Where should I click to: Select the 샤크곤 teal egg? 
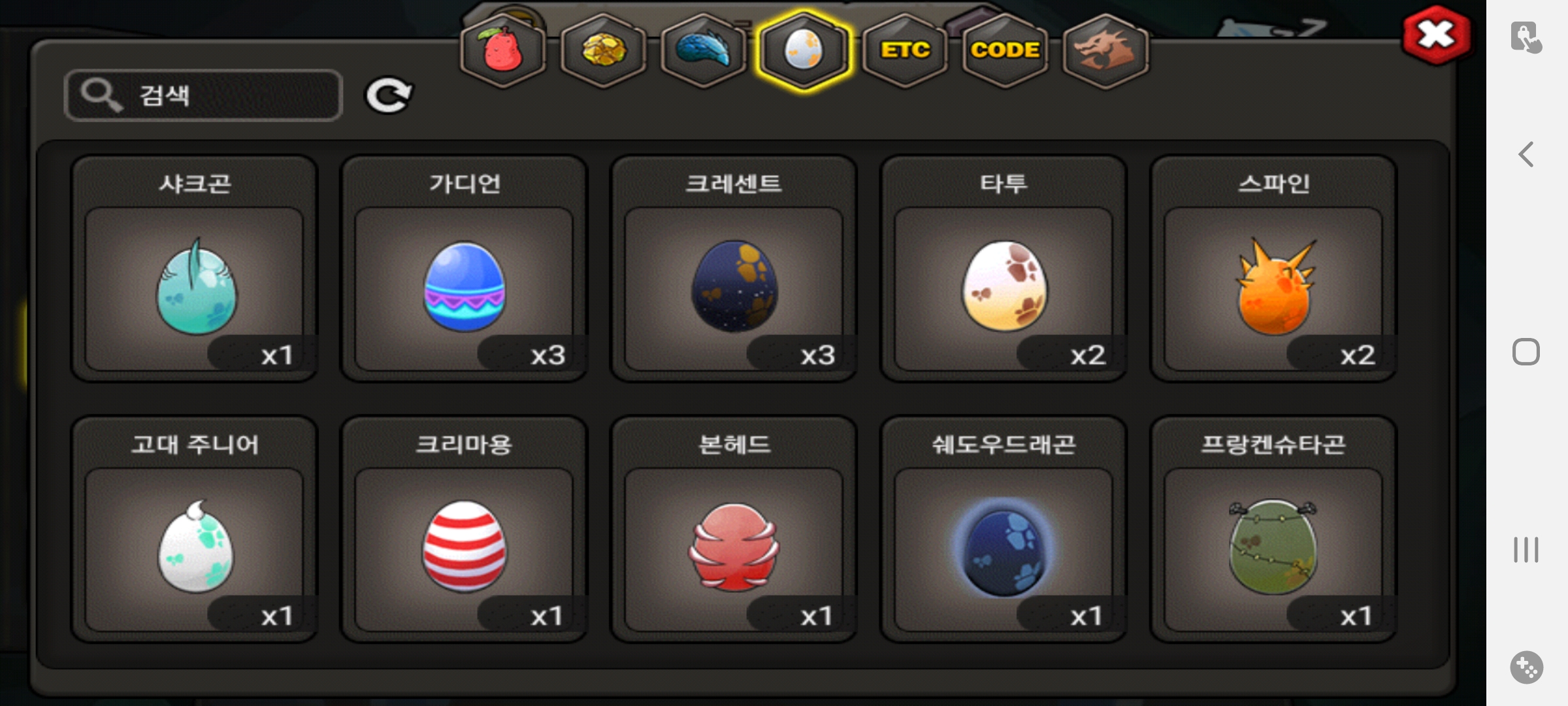[195, 269]
